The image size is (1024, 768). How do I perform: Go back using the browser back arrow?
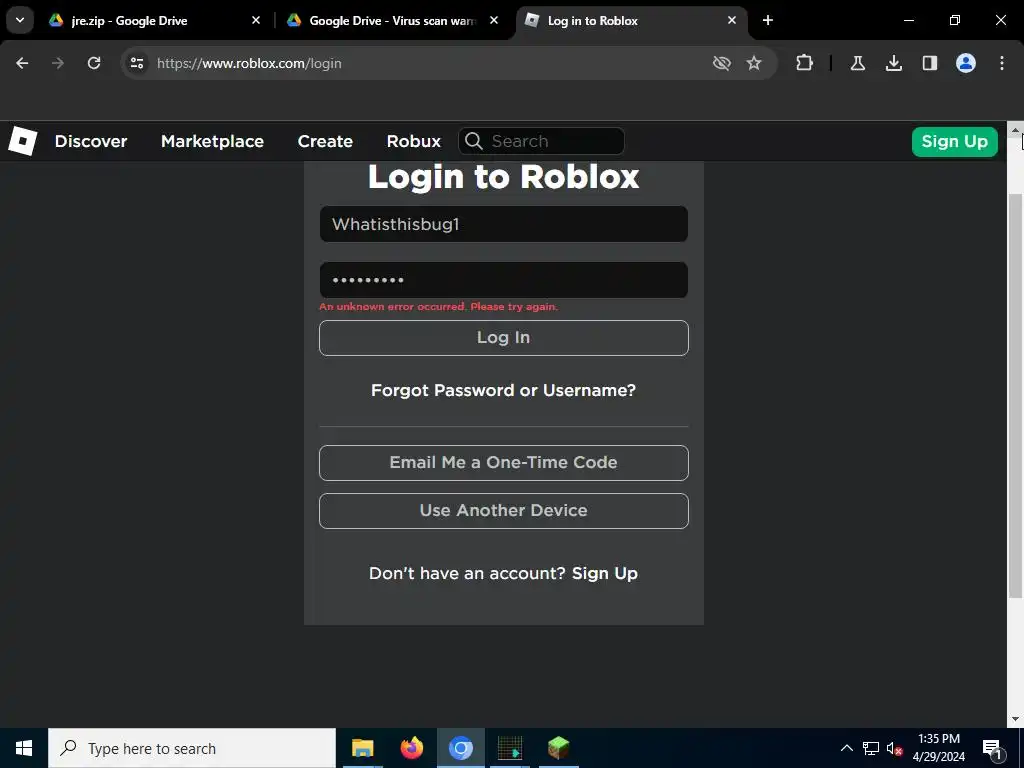point(22,63)
